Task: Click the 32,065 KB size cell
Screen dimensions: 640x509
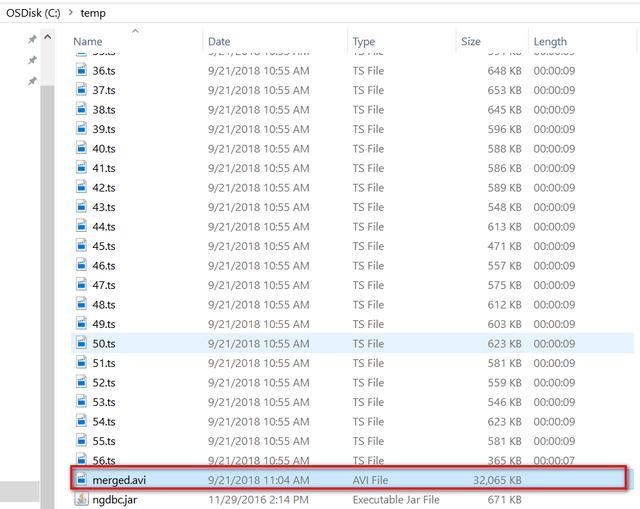Action: click(x=497, y=480)
